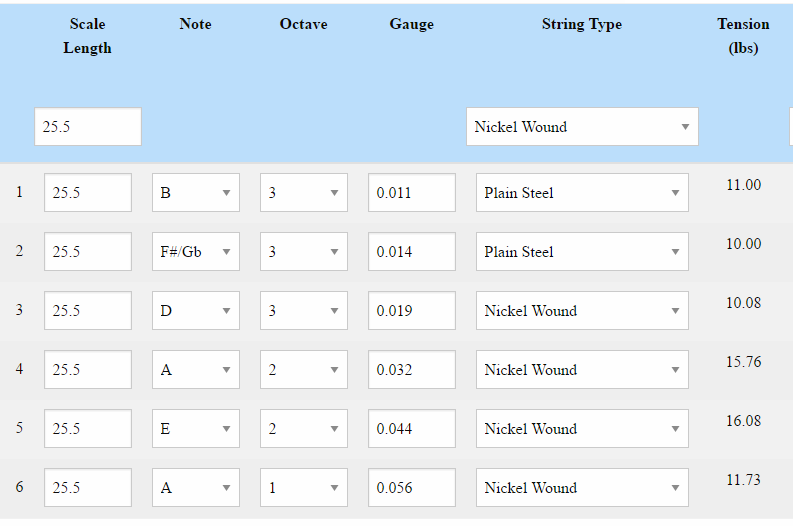Change Plain Steel string type on row 2
The height and width of the screenshot is (526, 793).
click(581, 252)
